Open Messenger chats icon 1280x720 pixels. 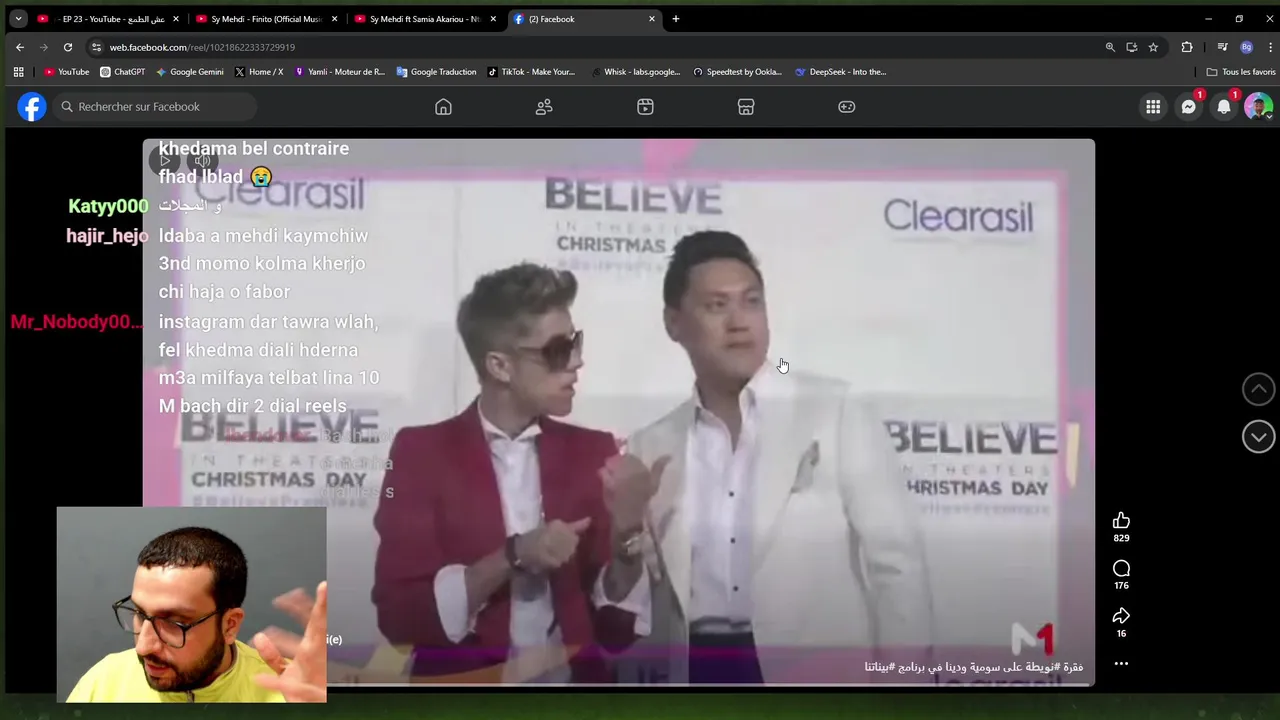point(1188,107)
